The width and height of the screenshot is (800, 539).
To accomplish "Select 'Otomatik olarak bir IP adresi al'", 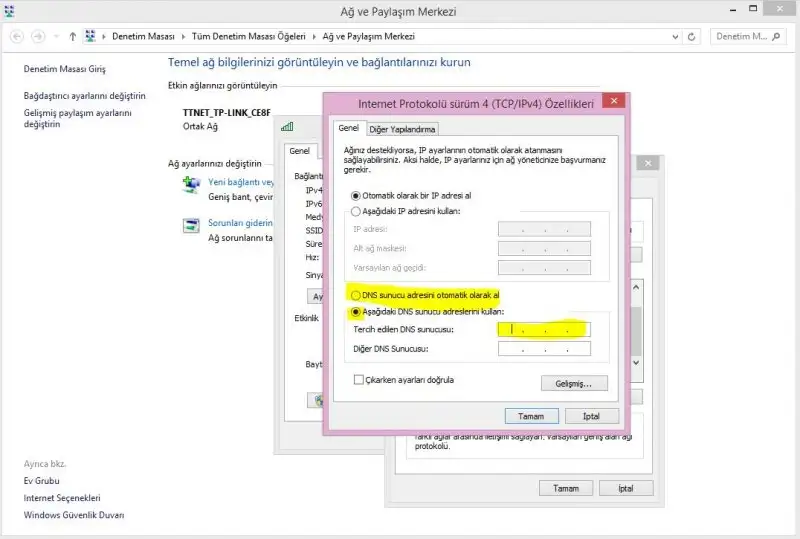I will point(355,195).
